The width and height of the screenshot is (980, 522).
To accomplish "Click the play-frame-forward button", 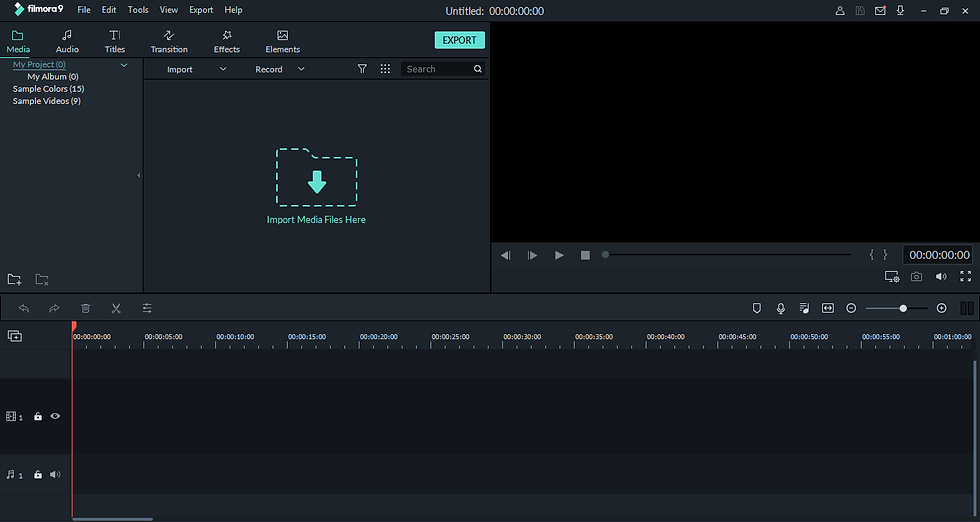I will (x=532, y=255).
